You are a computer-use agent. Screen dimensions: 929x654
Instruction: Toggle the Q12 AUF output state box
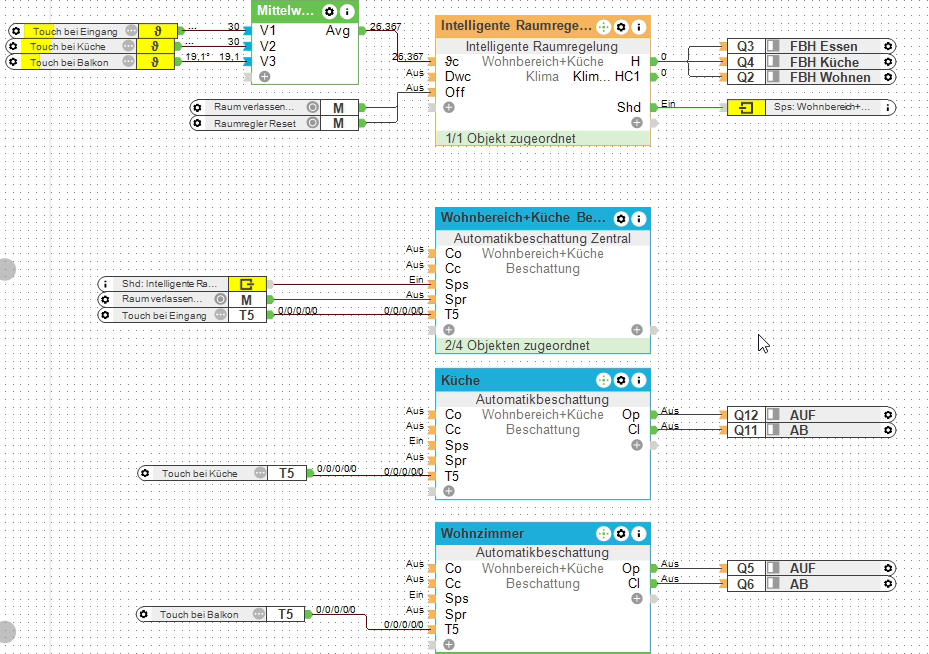(773, 415)
